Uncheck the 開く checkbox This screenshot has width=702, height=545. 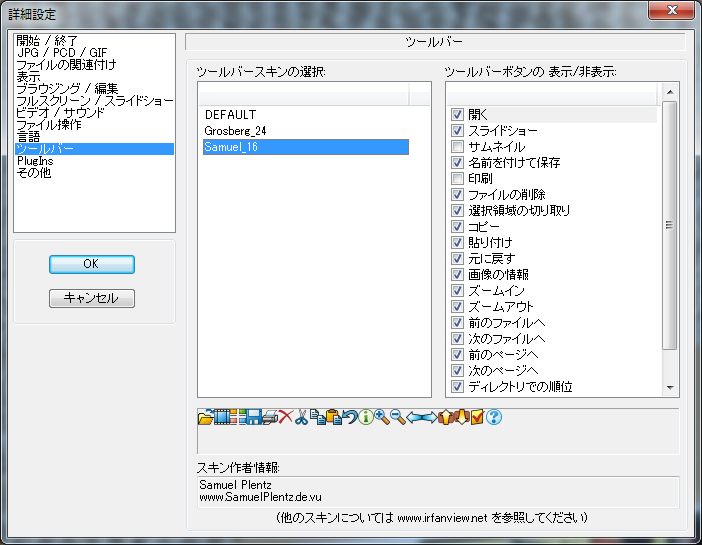[457, 115]
